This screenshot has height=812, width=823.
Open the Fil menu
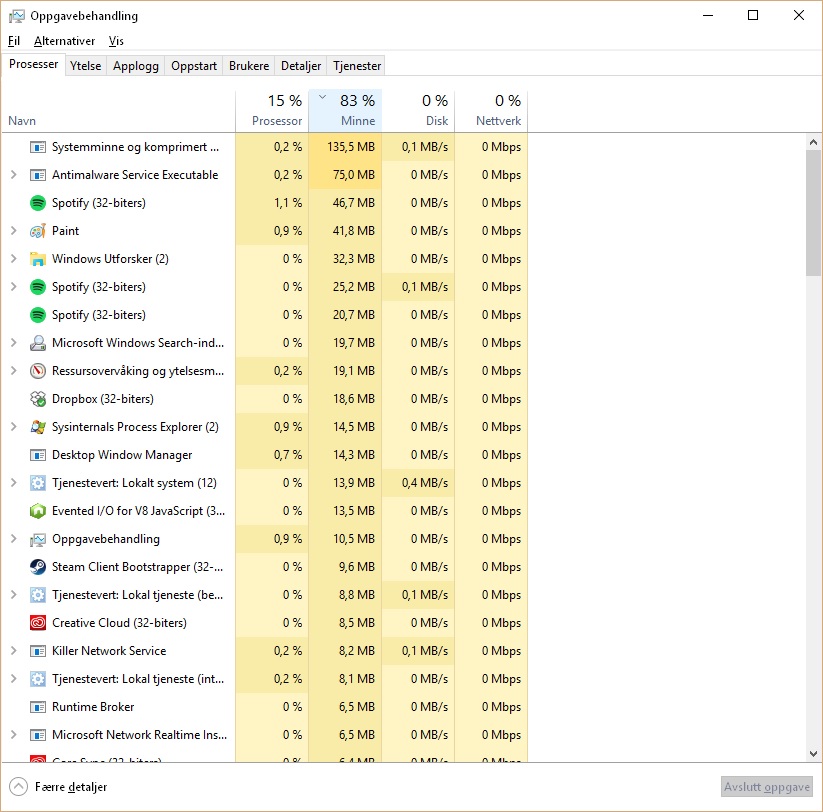tap(14, 41)
